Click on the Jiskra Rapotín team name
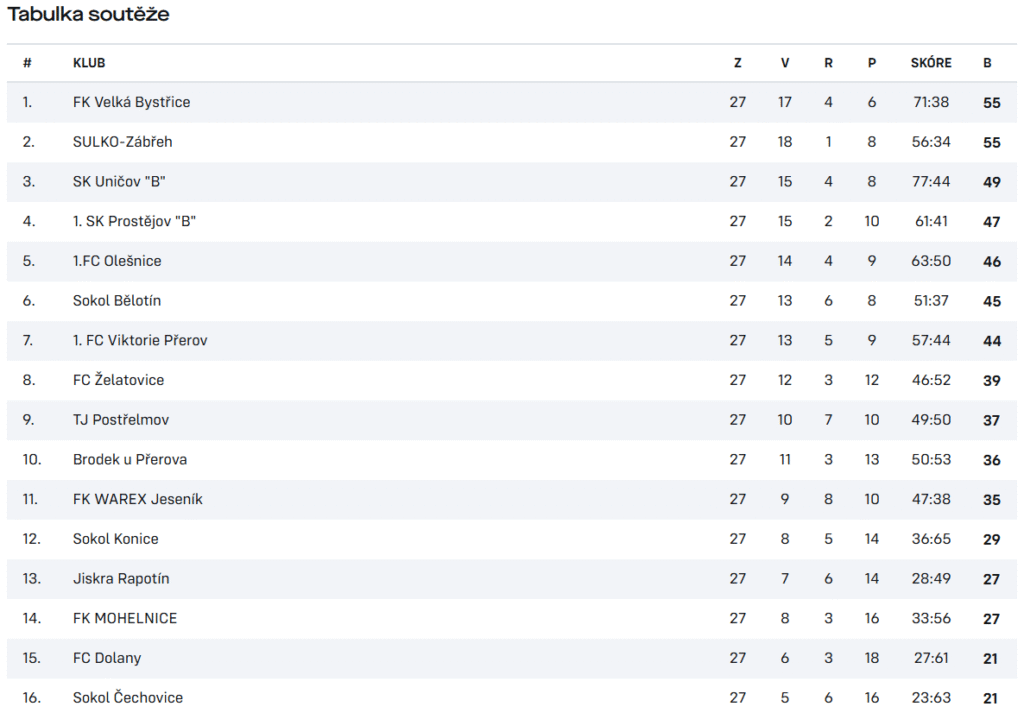The width and height of the screenshot is (1024, 713). point(121,578)
